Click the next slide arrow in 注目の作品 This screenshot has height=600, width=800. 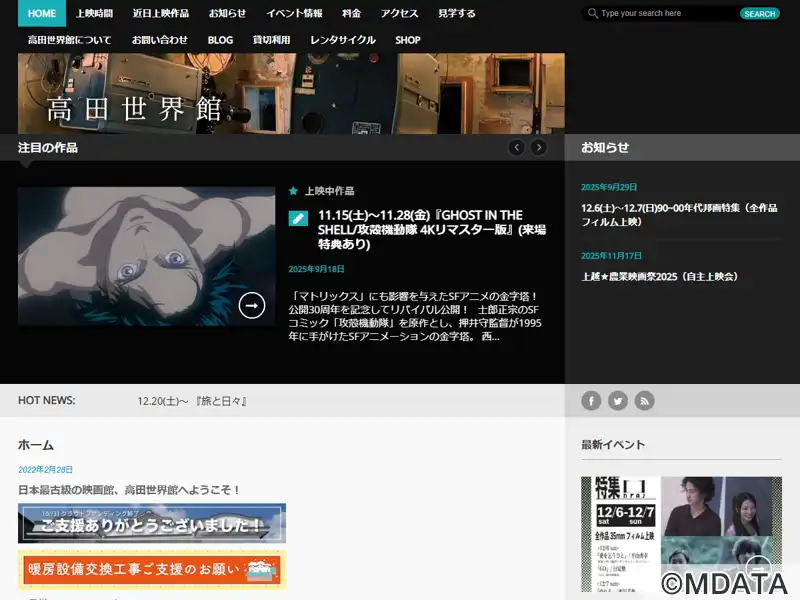point(538,147)
